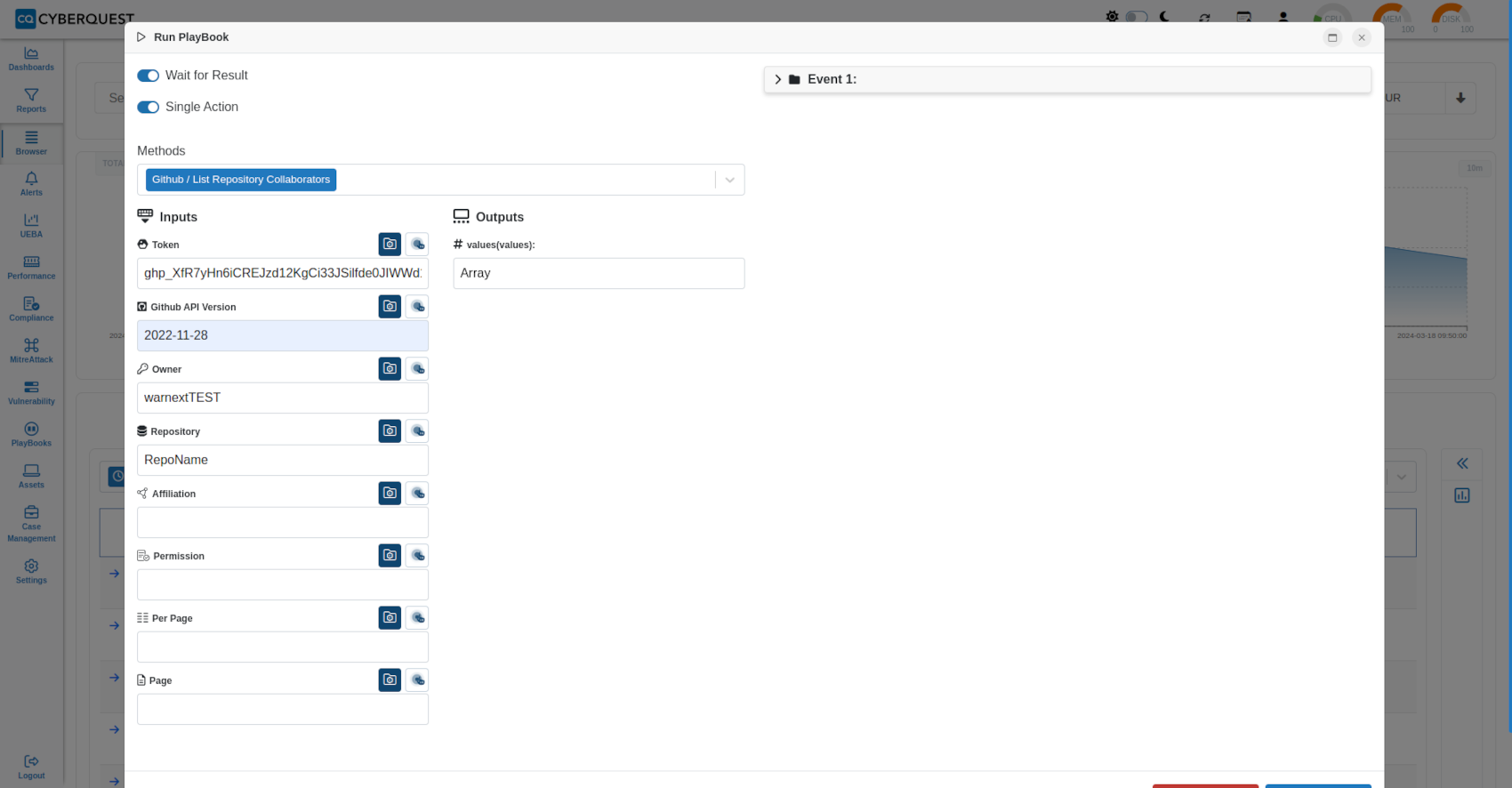Click the cloud icon next to Token

(417, 244)
